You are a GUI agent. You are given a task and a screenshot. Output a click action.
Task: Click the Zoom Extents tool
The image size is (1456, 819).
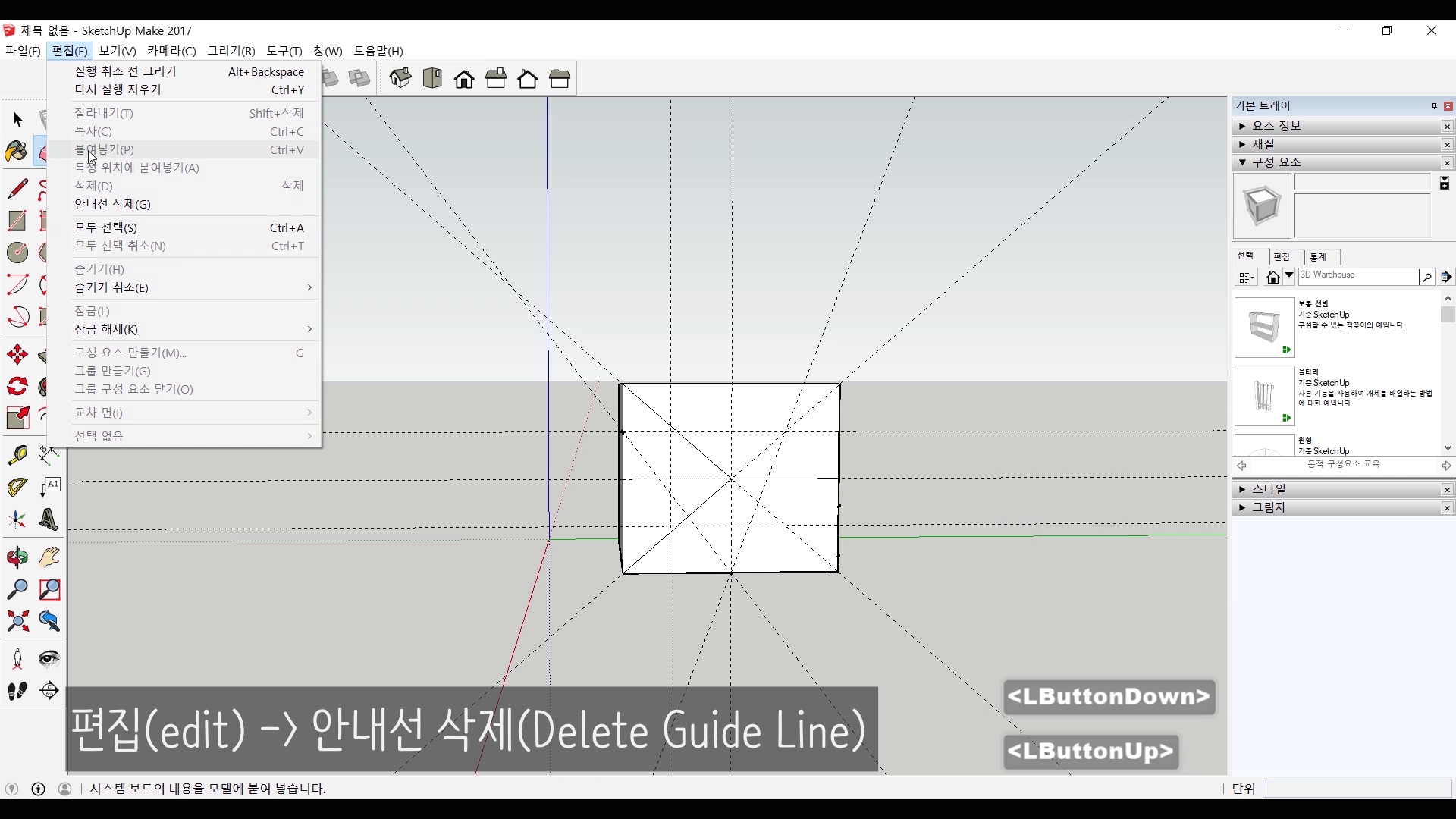tap(17, 622)
